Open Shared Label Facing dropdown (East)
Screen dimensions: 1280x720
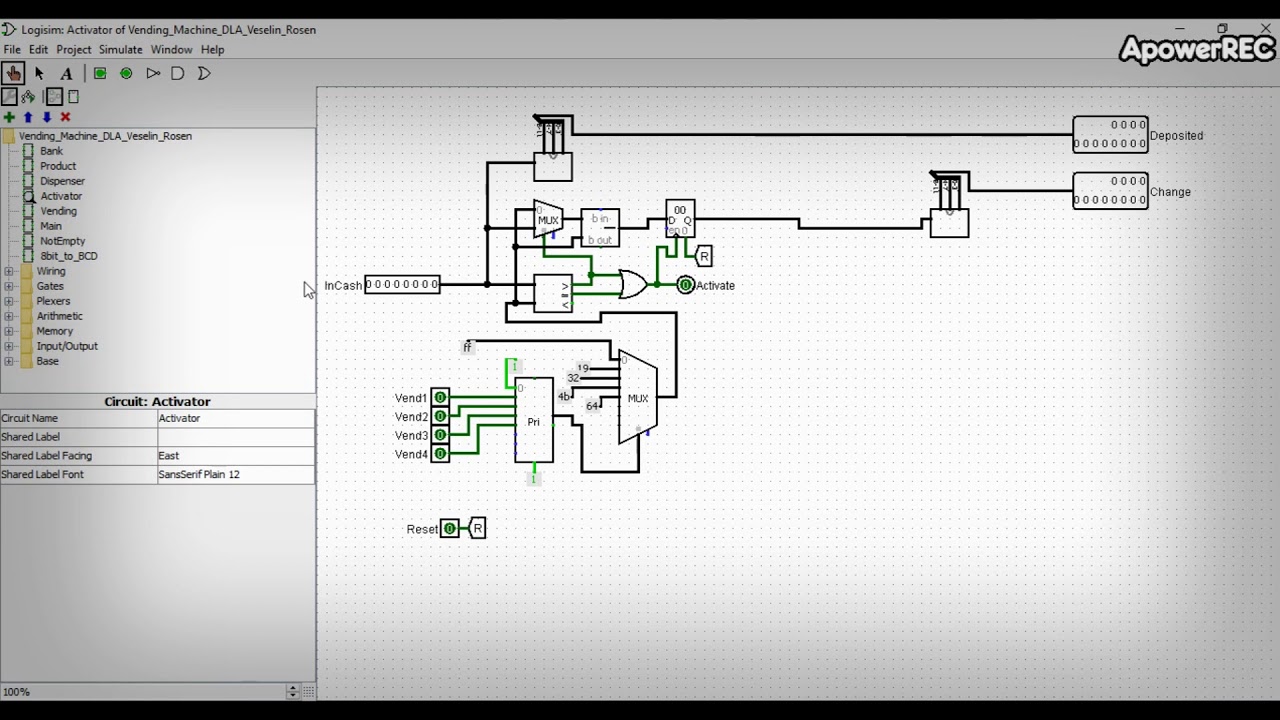236,456
